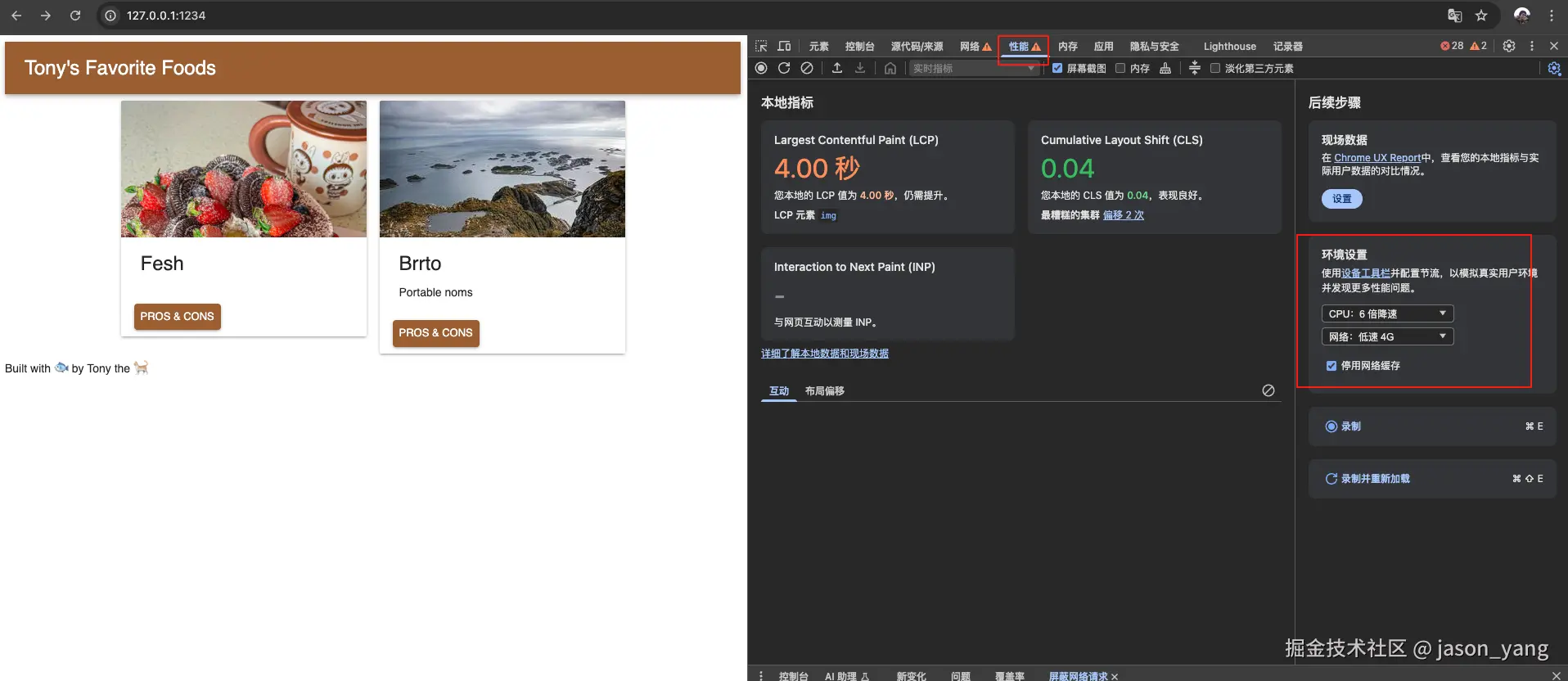Switch to the 隐私与安全 tab
The image size is (1568, 681).
(x=1154, y=47)
